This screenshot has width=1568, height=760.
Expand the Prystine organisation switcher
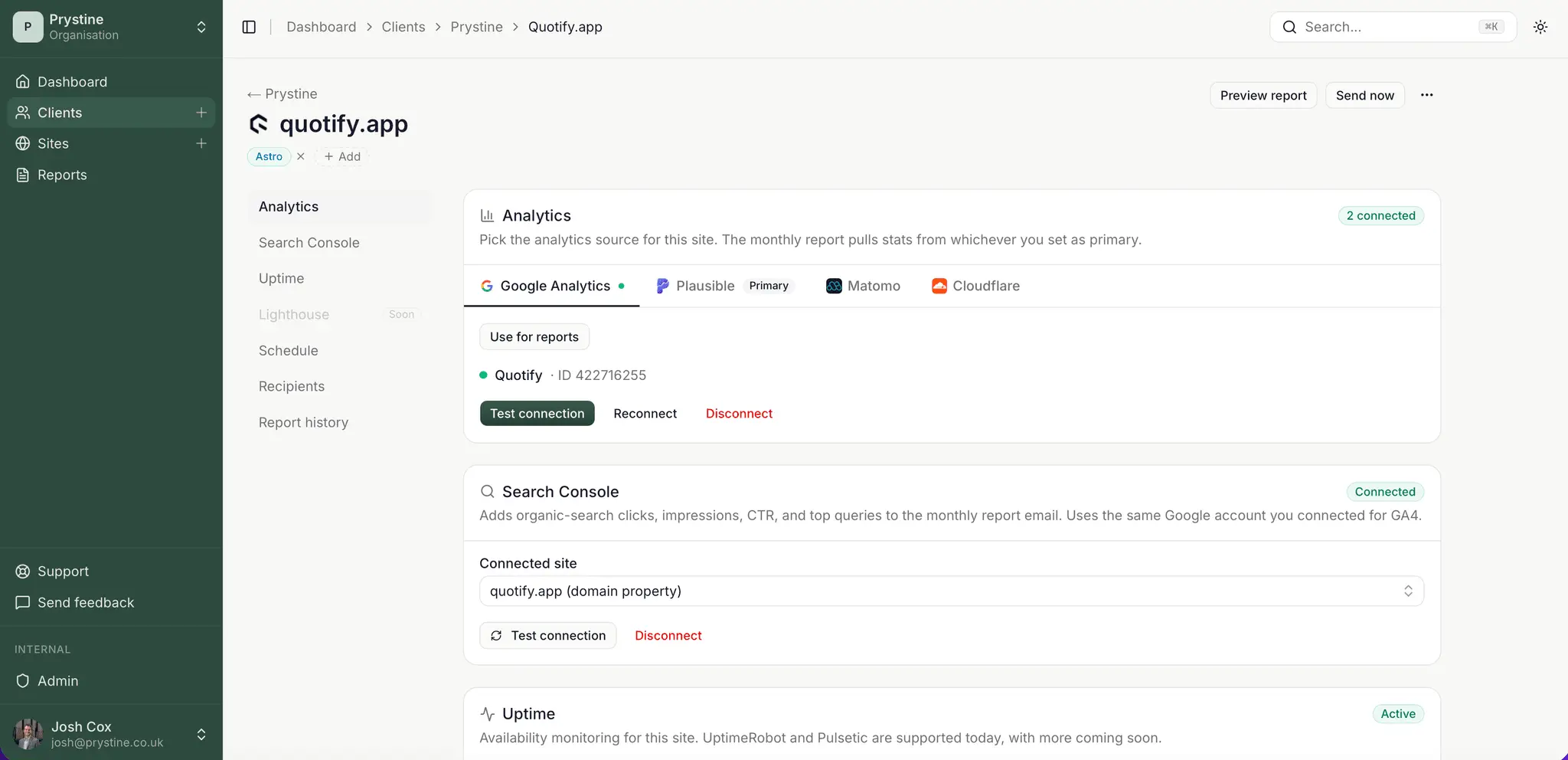pyautogui.click(x=201, y=27)
